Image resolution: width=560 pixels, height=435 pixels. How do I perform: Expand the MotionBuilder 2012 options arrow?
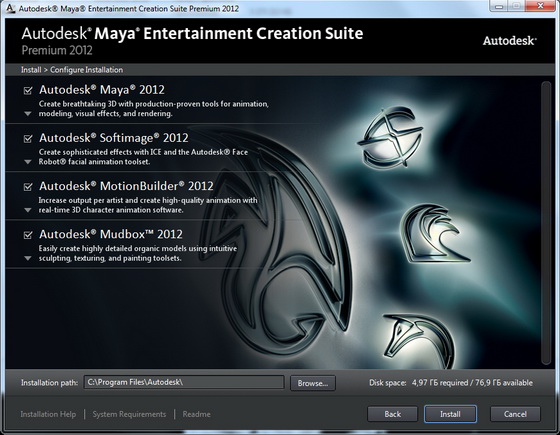28,210
